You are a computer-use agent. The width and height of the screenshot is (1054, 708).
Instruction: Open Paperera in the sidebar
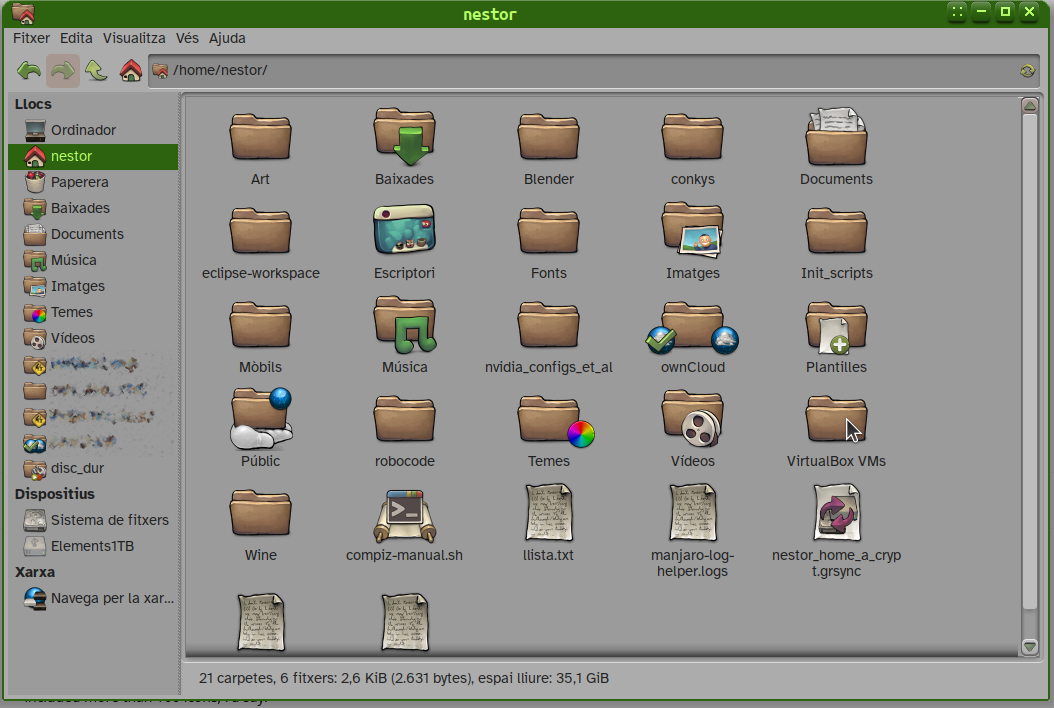pyautogui.click(x=79, y=182)
